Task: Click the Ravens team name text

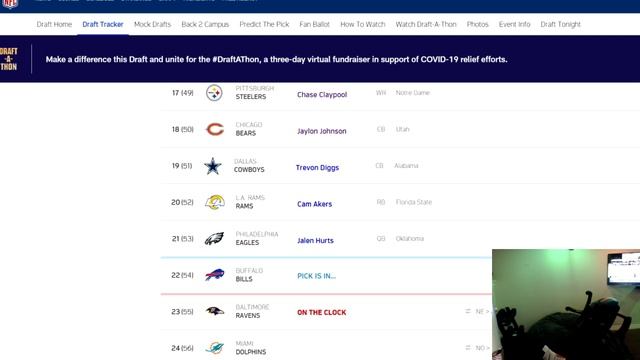Action: [248, 316]
